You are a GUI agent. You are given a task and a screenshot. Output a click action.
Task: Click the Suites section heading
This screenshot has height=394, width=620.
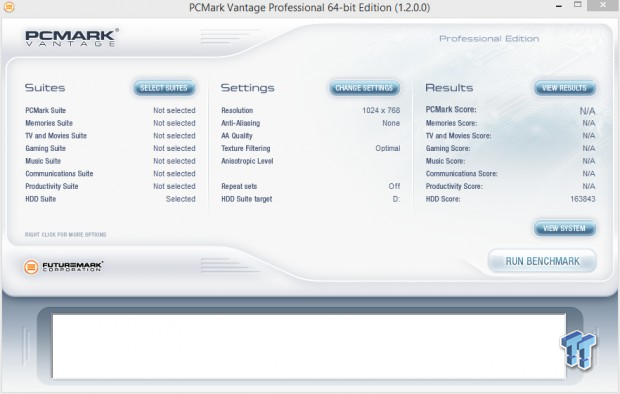tap(45, 88)
